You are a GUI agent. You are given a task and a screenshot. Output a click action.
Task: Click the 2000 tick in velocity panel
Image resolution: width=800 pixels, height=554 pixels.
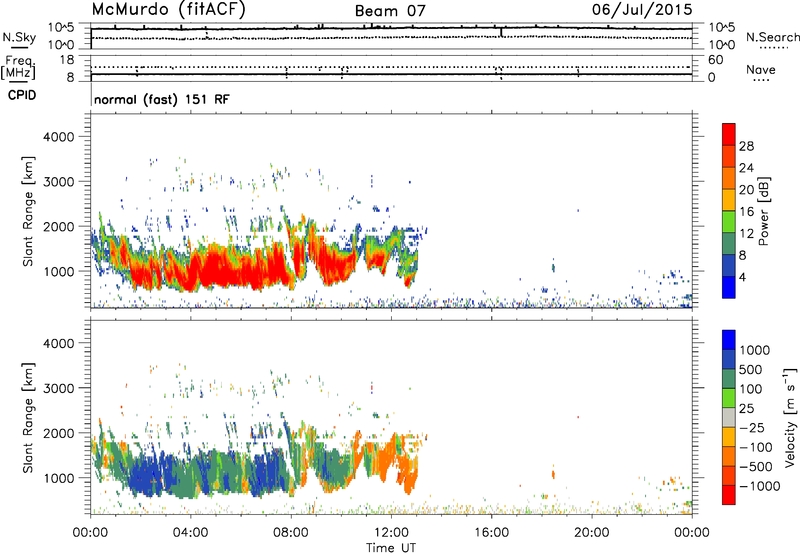click(58, 433)
